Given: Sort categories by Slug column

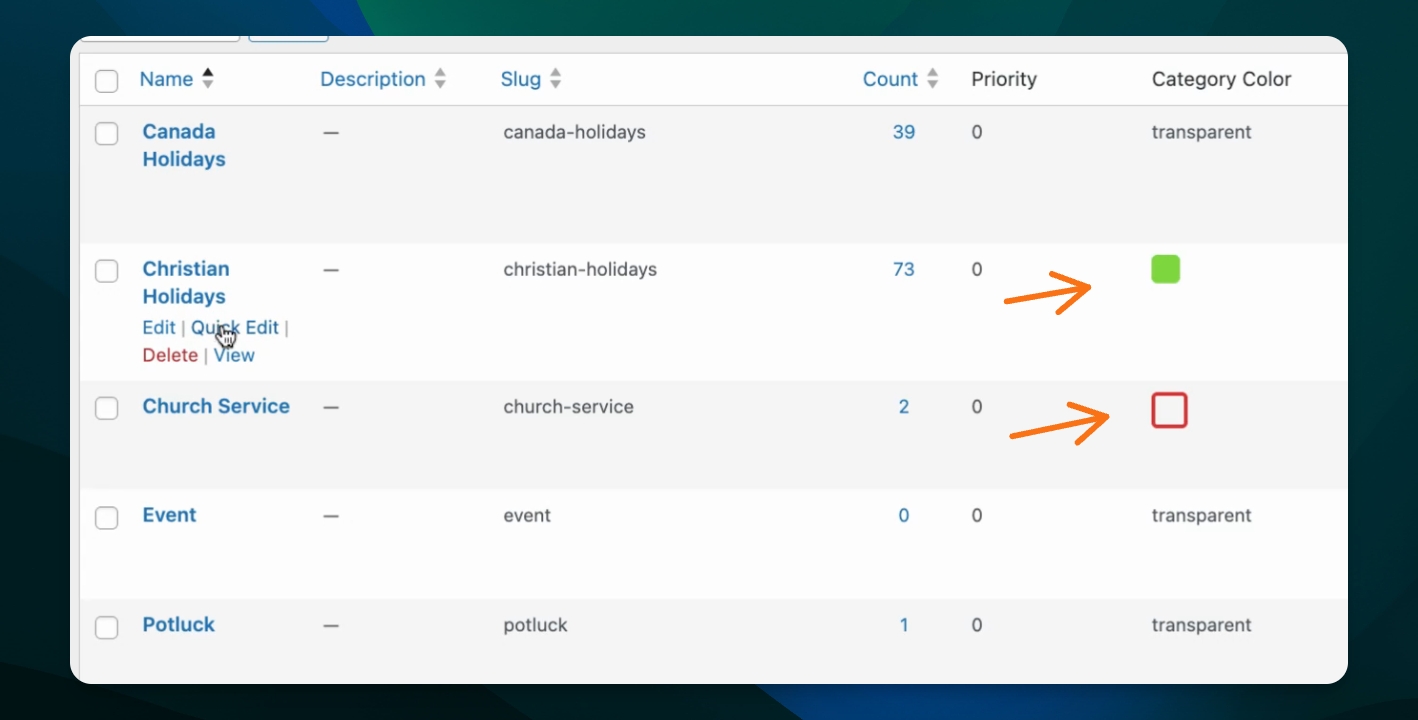Looking at the screenshot, I should (521, 79).
